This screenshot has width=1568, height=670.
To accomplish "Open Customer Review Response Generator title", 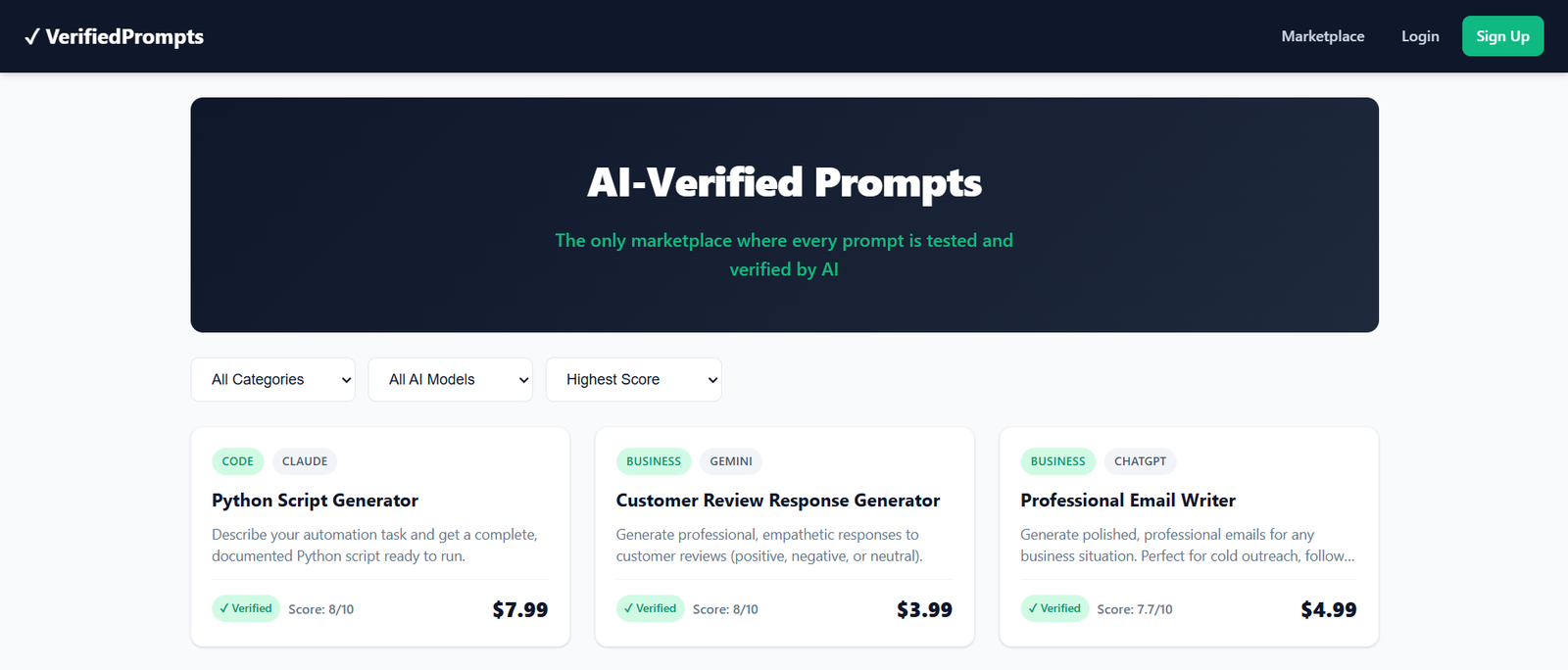I will (x=777, y=501).
